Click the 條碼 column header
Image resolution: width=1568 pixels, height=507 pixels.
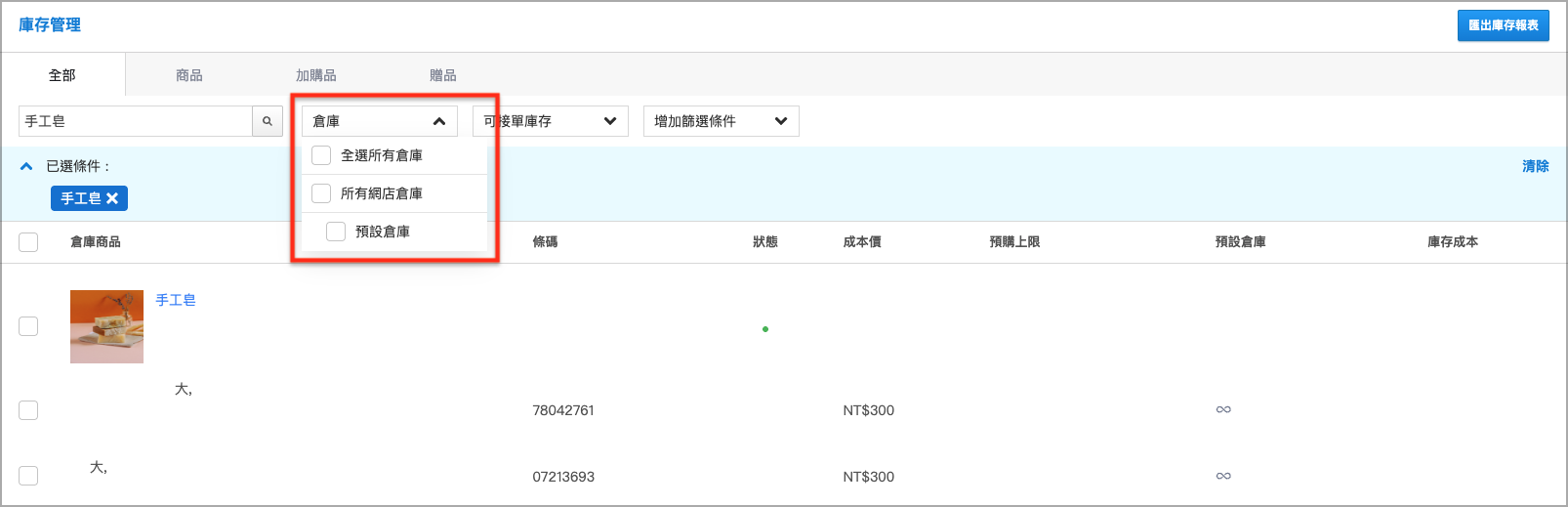click(x=545, y=242)
